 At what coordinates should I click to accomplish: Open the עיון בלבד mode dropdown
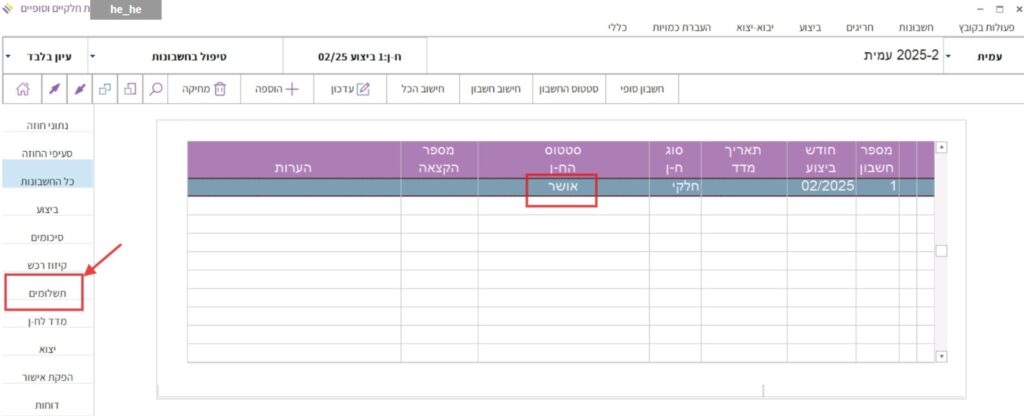9,56
